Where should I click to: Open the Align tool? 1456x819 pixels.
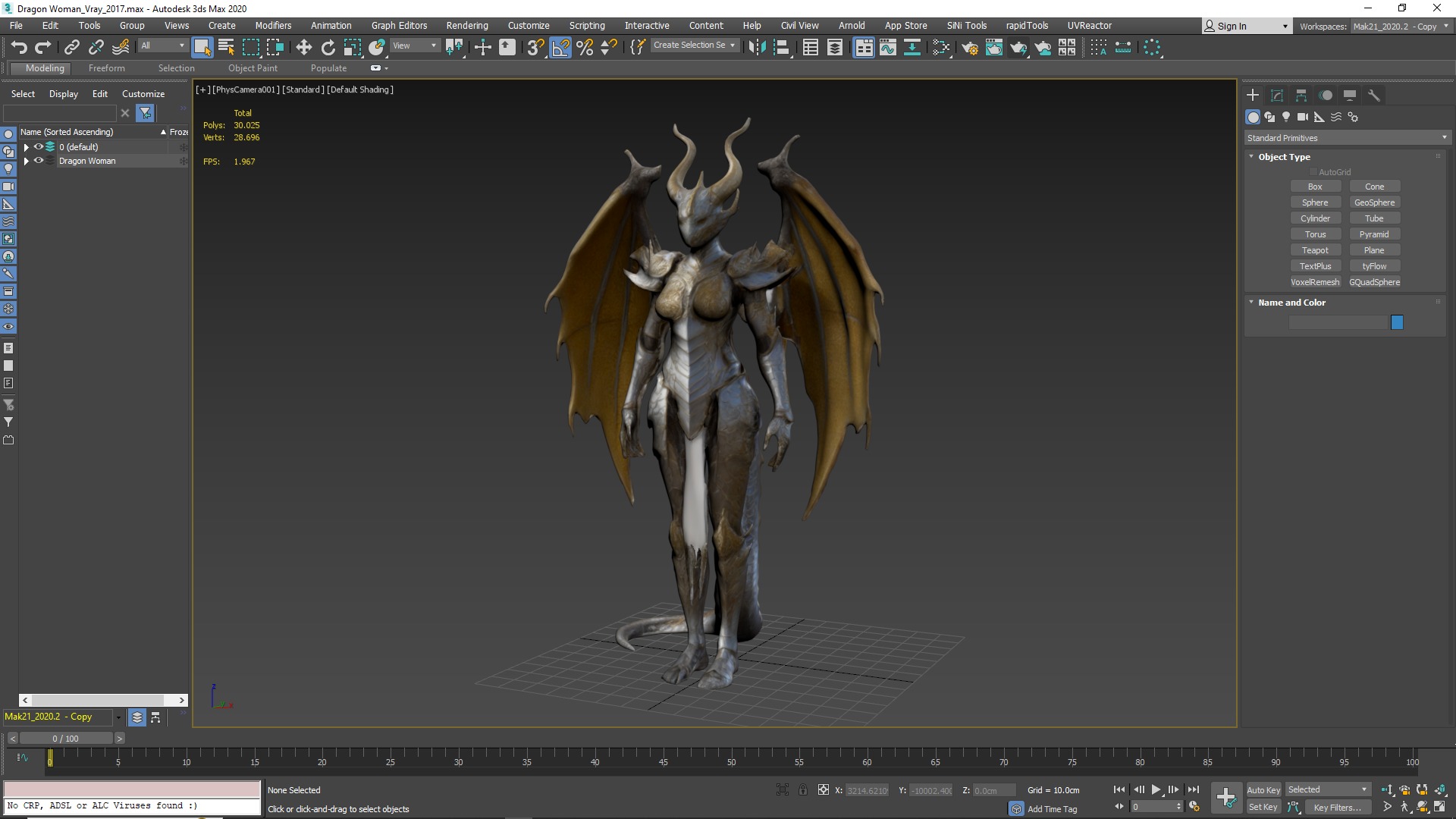[781, 47]
